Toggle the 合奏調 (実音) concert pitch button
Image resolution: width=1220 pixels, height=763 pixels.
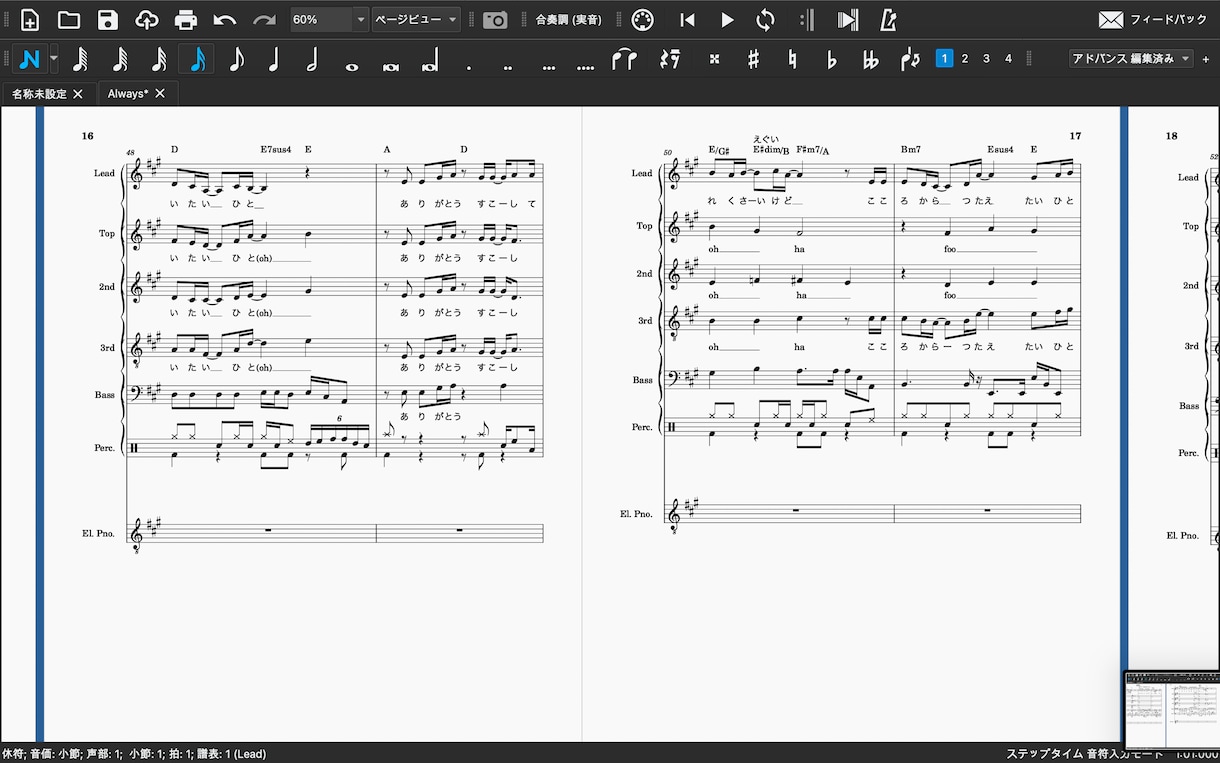[x=568, y=19]
